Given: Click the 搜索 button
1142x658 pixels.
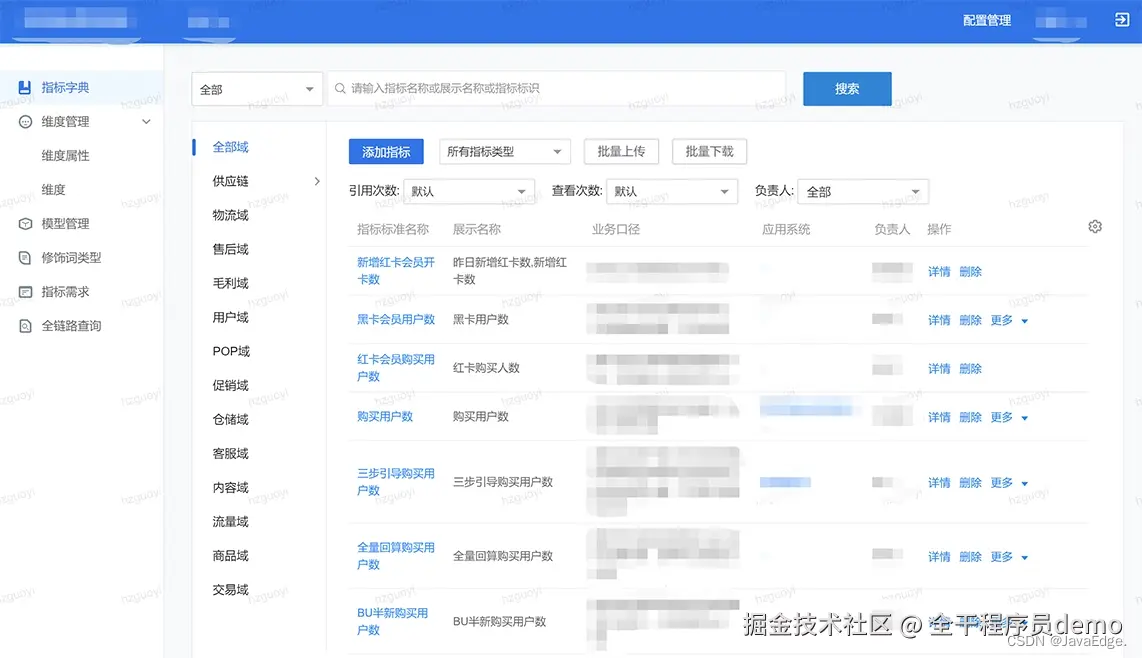Looking at the screenshot, I should [x=847, y=89].
